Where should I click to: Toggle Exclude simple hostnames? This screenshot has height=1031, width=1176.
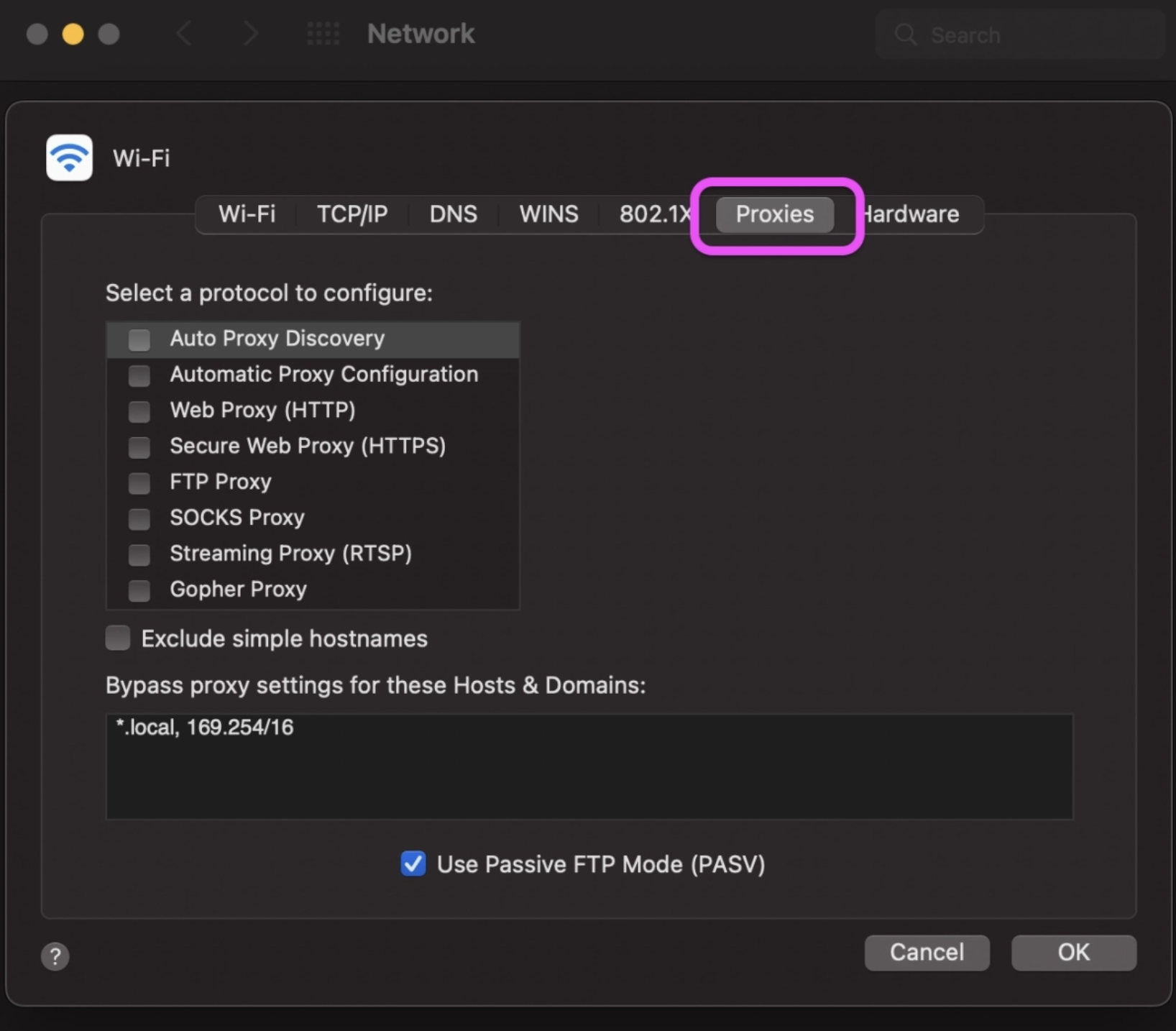pos(117,637)
